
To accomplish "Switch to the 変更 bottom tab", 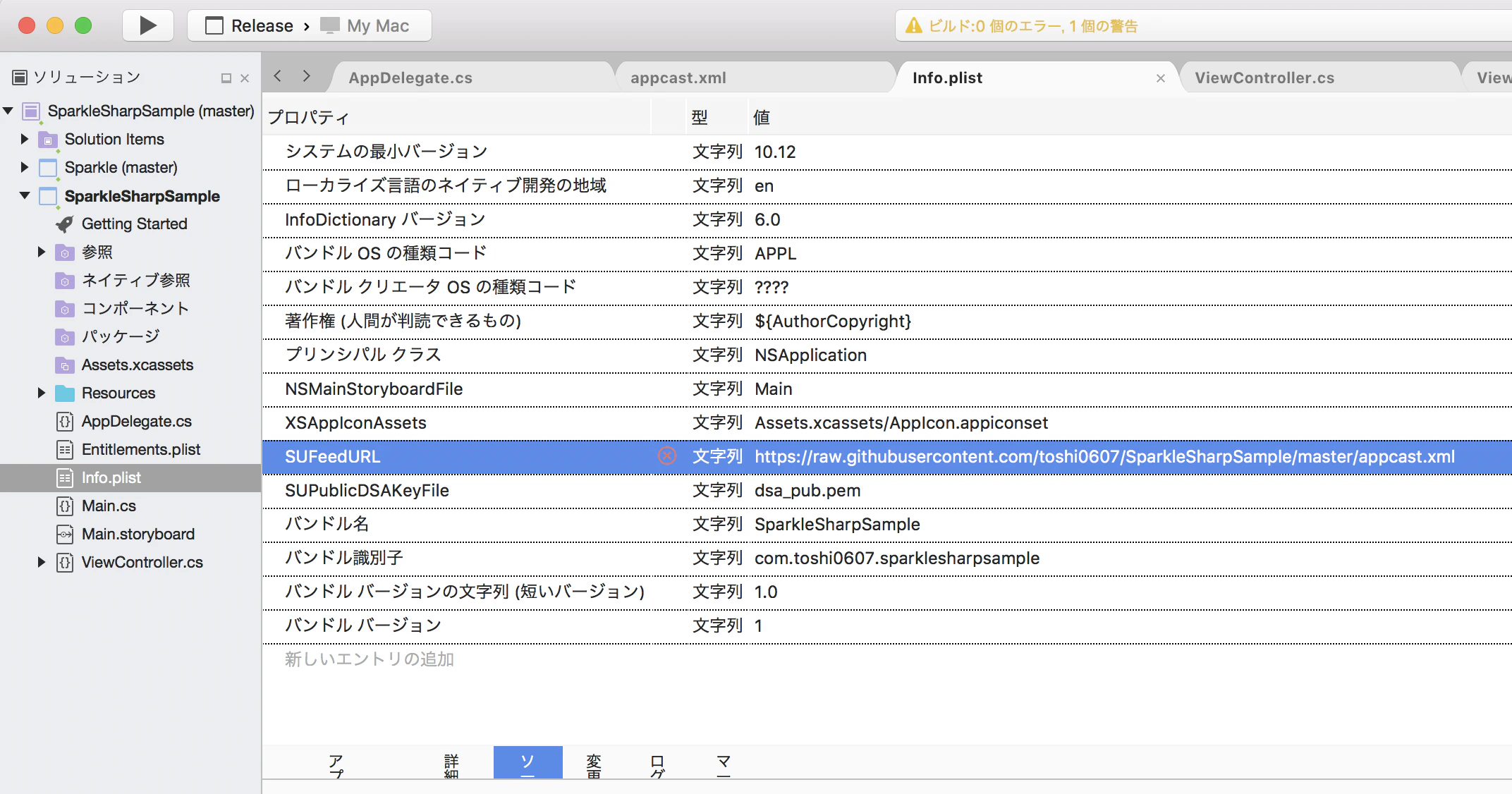I will 594,764.
